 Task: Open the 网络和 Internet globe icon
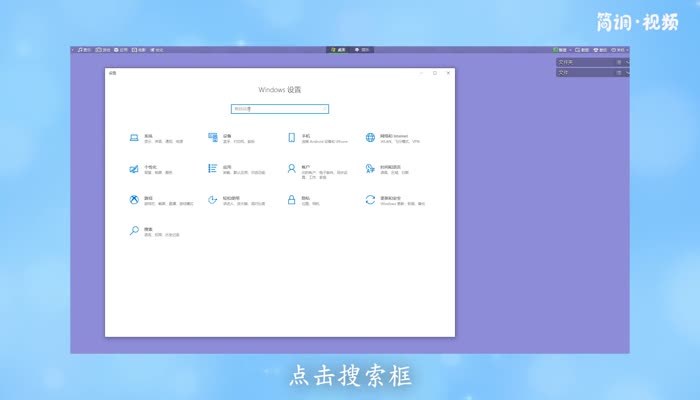pos(370,137)
